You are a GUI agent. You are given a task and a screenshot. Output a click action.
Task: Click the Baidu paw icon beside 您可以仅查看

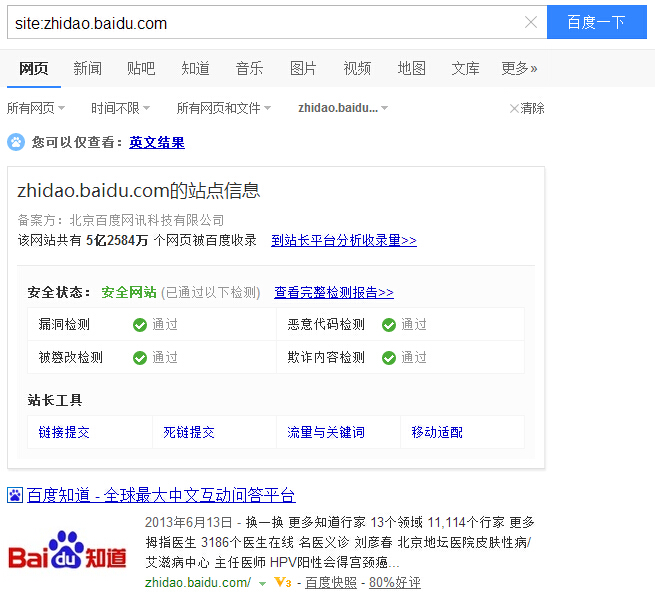(16, 142)
